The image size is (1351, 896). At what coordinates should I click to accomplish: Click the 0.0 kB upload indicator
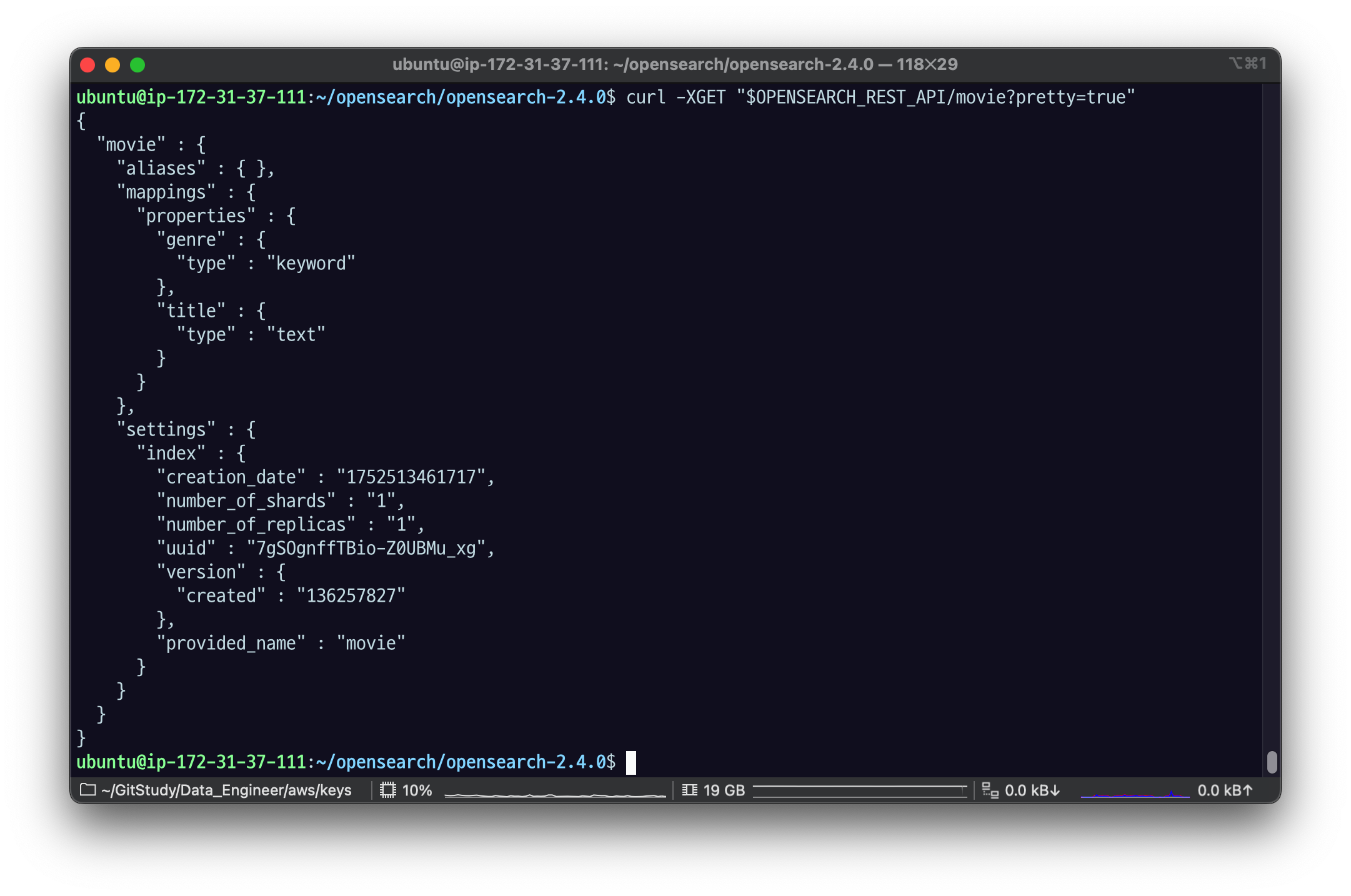(x=1225, y=790)
